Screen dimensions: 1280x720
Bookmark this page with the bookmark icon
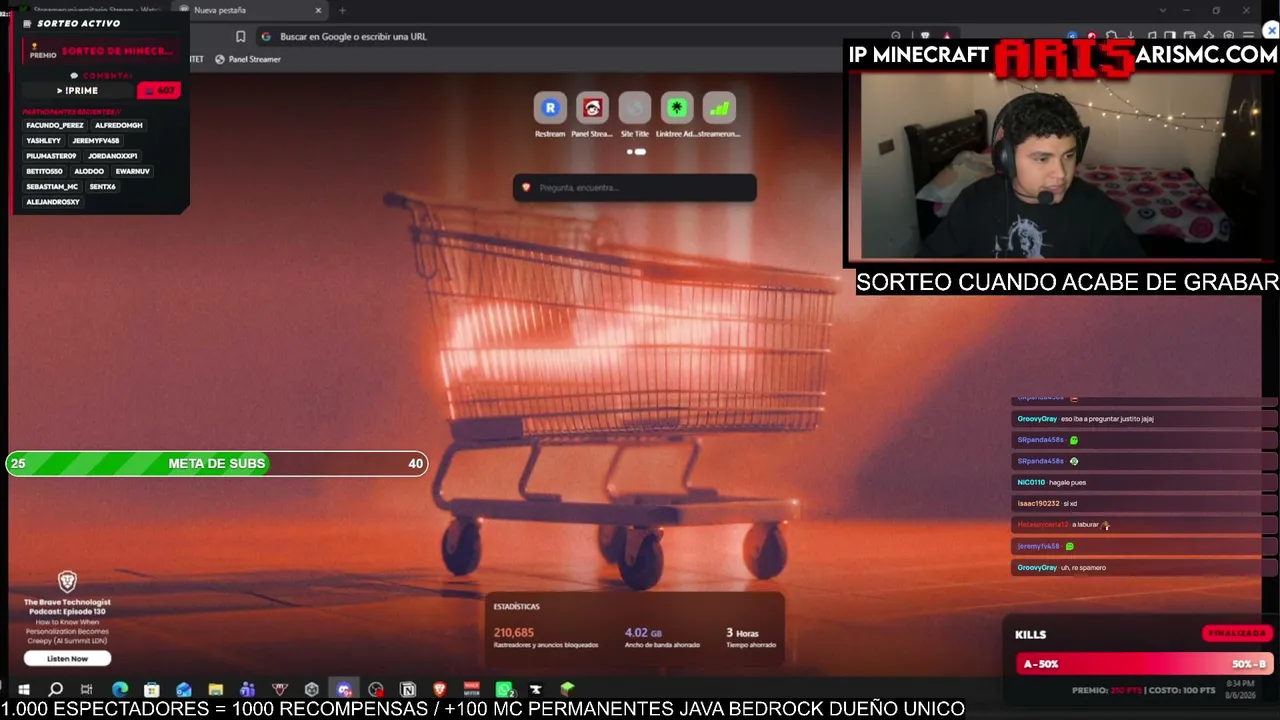point(240,37)
